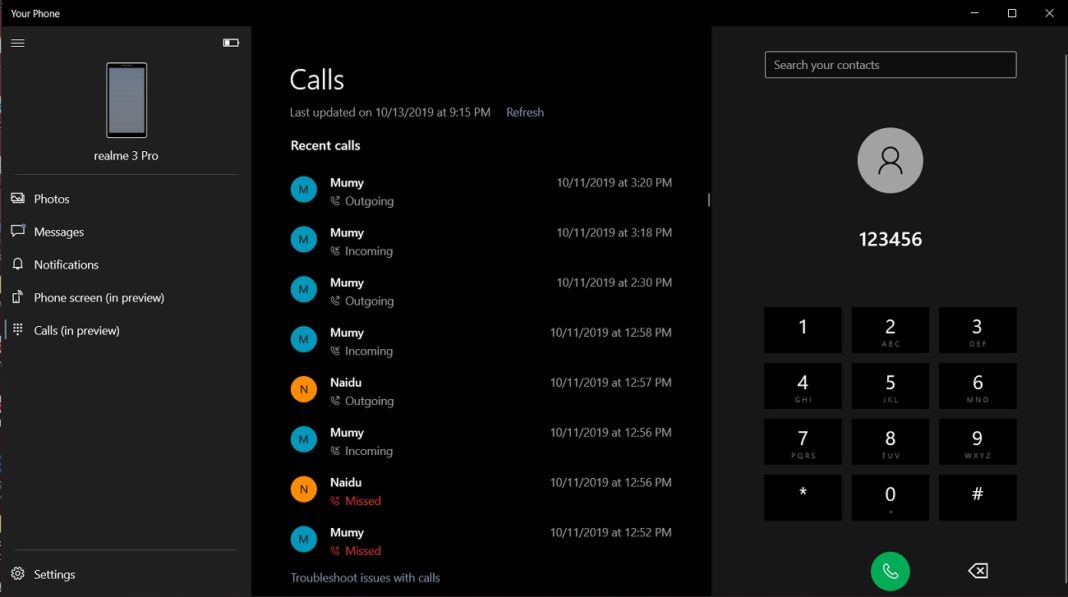Click the Refresh link to update calls
The image size is (1068, 597).
pos(524,112)
